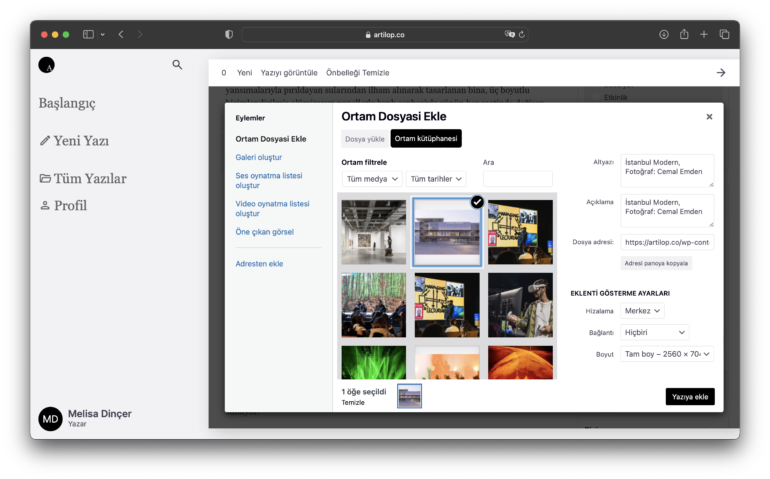Select Öne çıkan görsel action
Screen dimensions: 770x479
click(264, 232)
